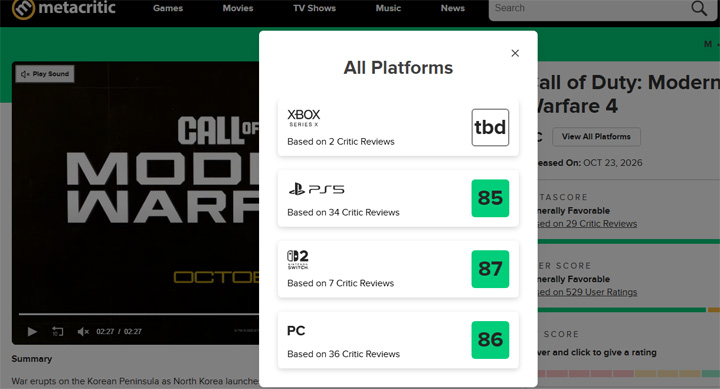Click the 02:27 video time display

(119, 331)
